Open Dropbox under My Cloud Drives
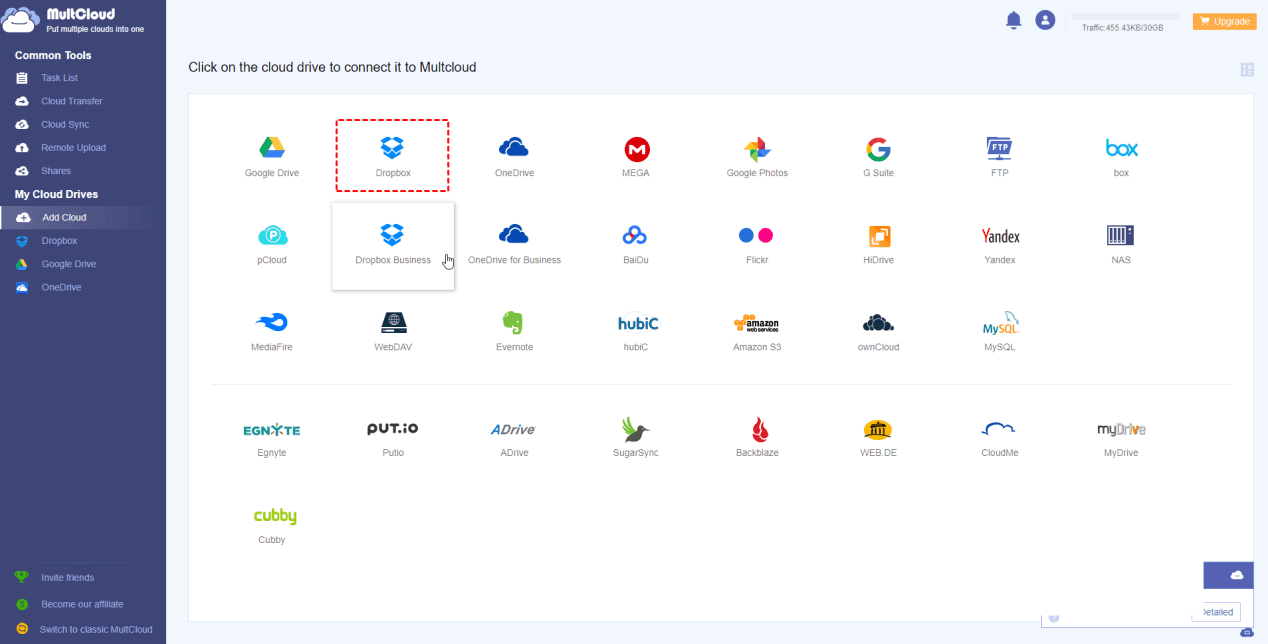 click(x=59, y=241)
